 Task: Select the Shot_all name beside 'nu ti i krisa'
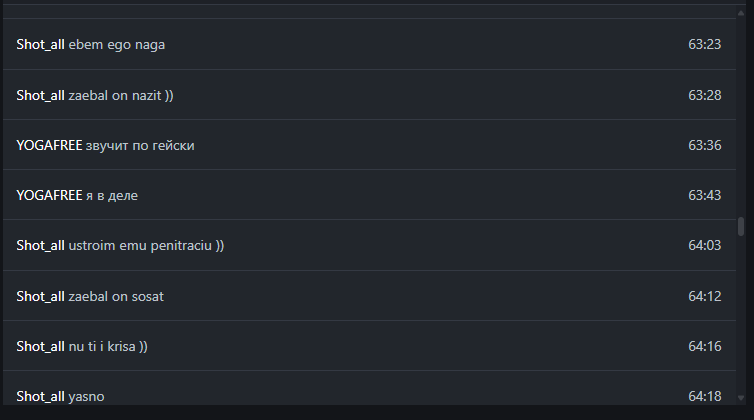pyautogui.click(x=40, y=346)
